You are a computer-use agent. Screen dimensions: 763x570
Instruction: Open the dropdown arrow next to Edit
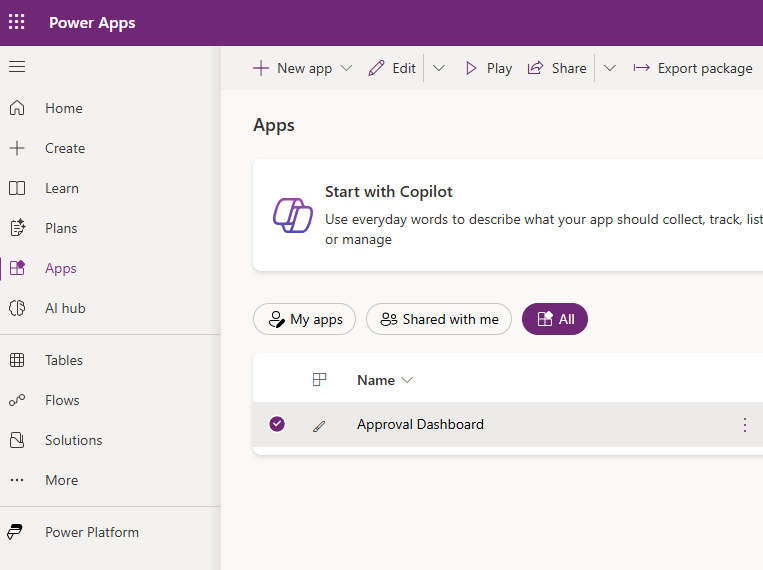(x=438, y=68)
